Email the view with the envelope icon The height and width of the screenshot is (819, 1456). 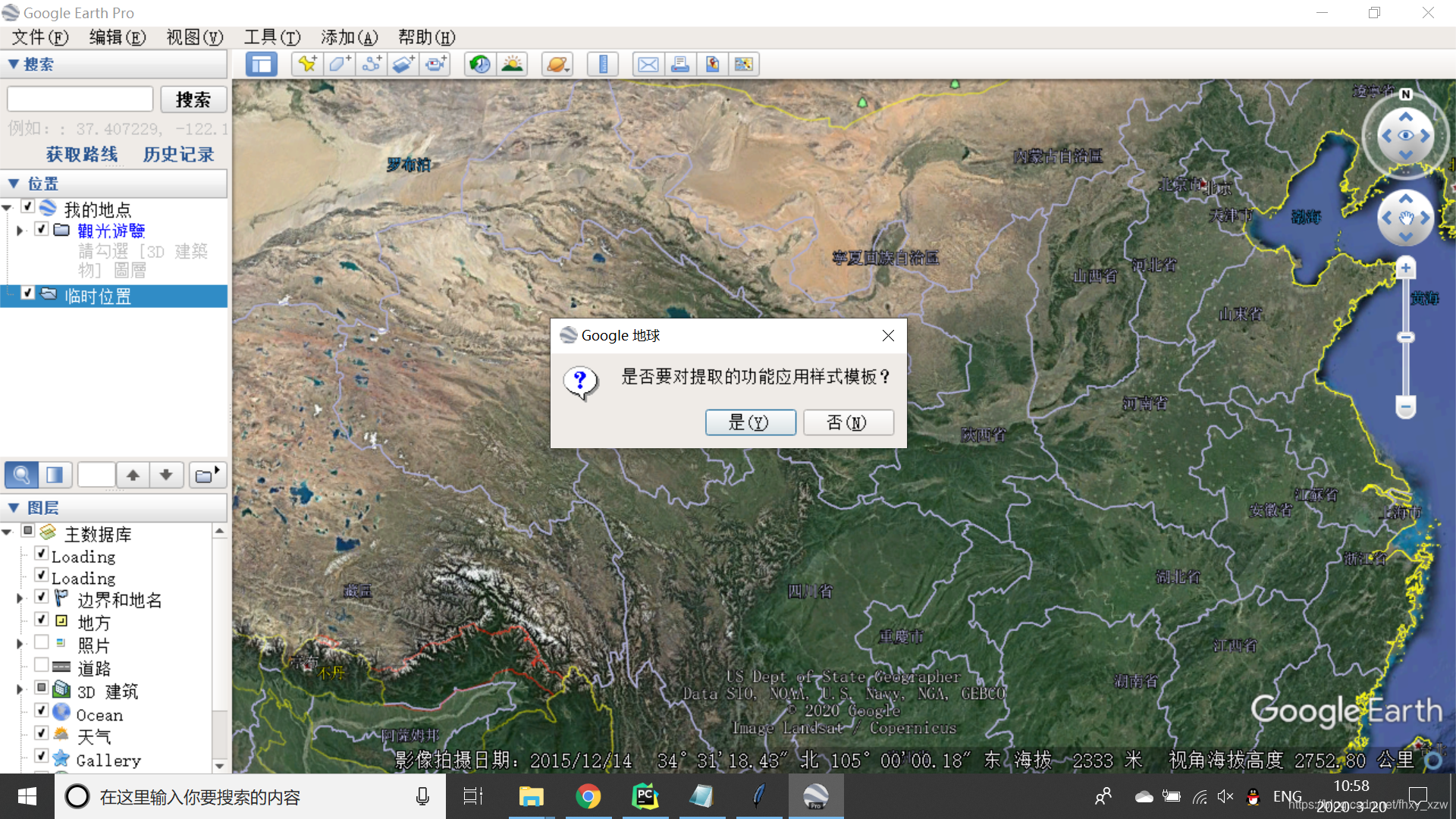[648, 64]
